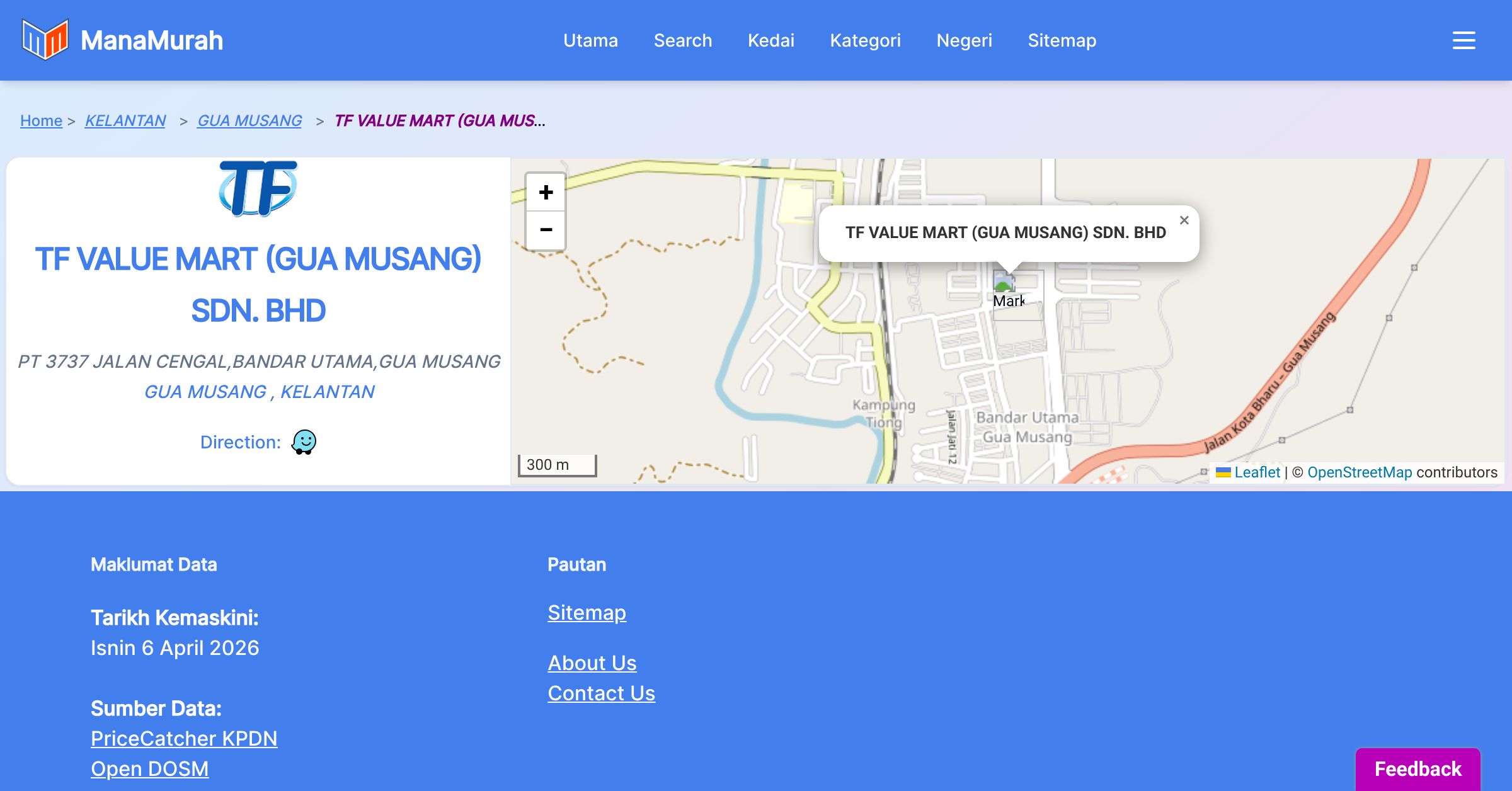Screen dimensions: 1512x791
Task: Go to Utama in navigation
Action: 590,40
